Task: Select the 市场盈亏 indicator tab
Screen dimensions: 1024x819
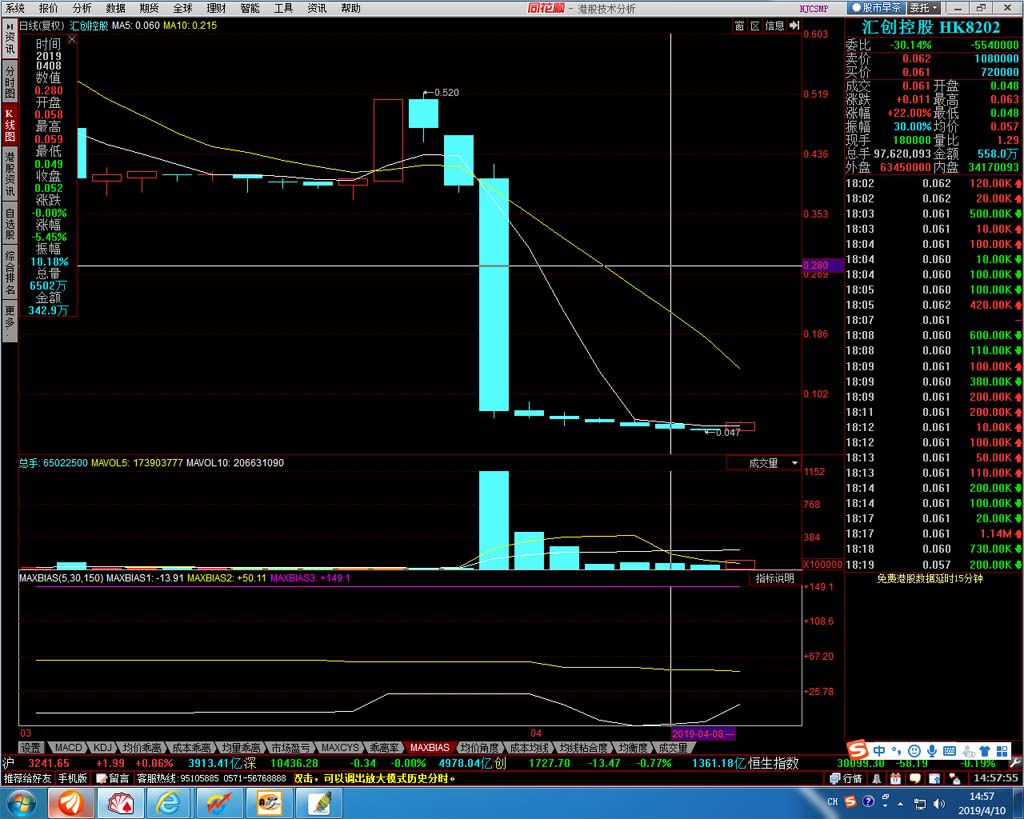Action: (x=291, y=747)
